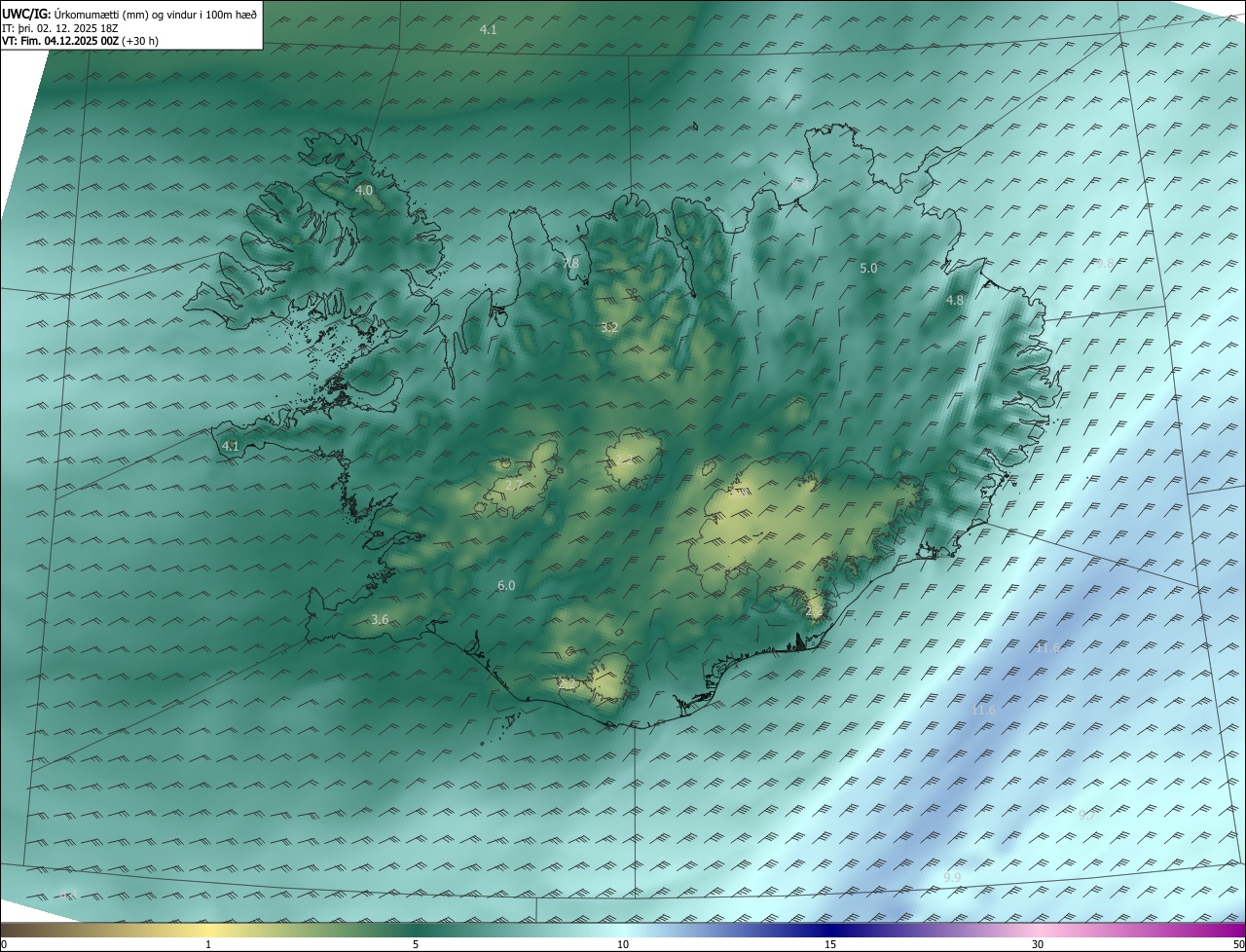Click the colour scale tick label 50
1246x952 pixels.
(1238, 944)
